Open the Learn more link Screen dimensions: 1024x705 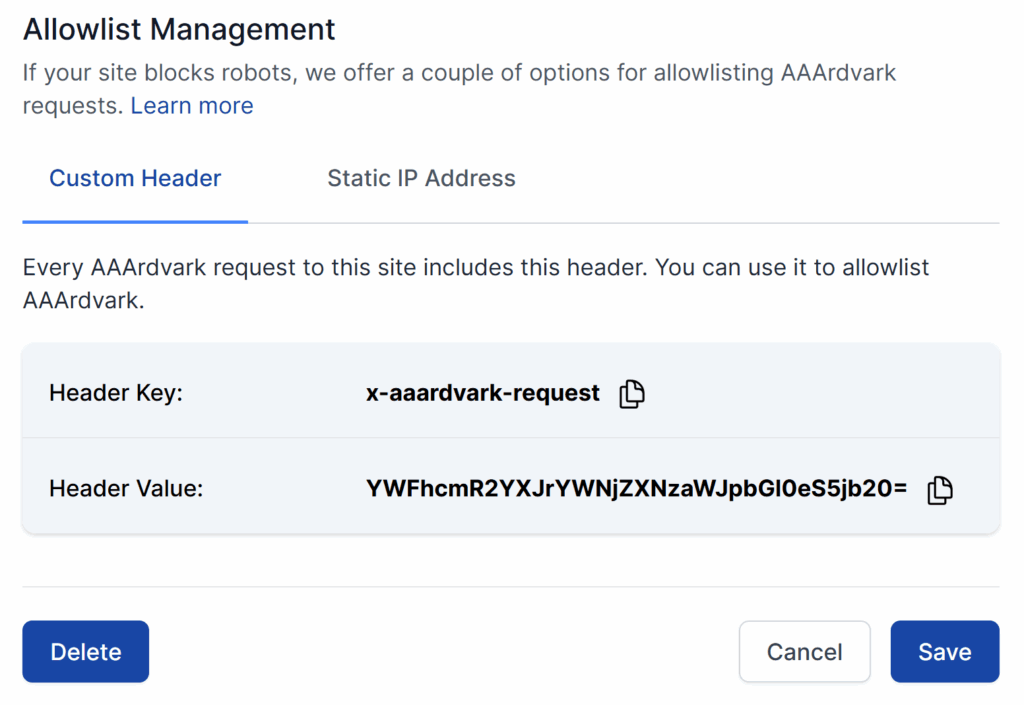click(192, 105)
